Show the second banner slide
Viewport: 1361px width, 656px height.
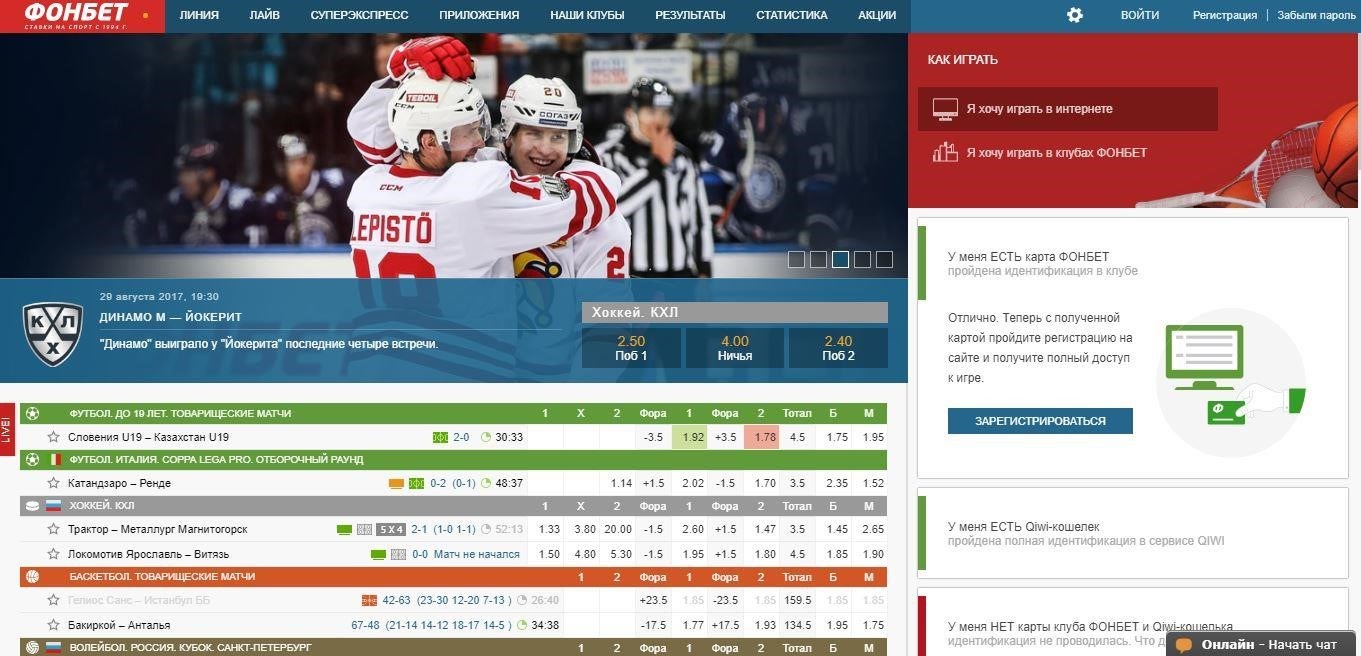point(818,260)
